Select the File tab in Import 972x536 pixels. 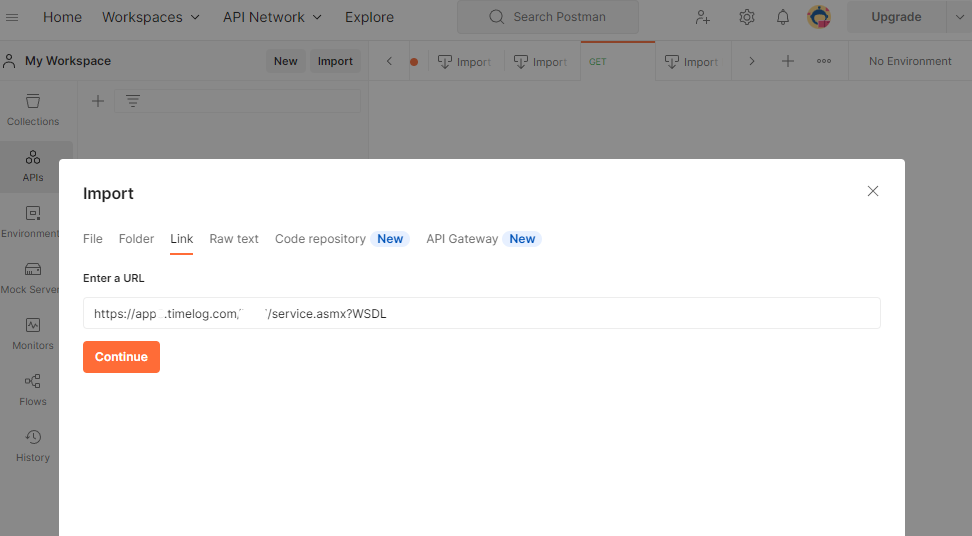(x=93, y=239)
